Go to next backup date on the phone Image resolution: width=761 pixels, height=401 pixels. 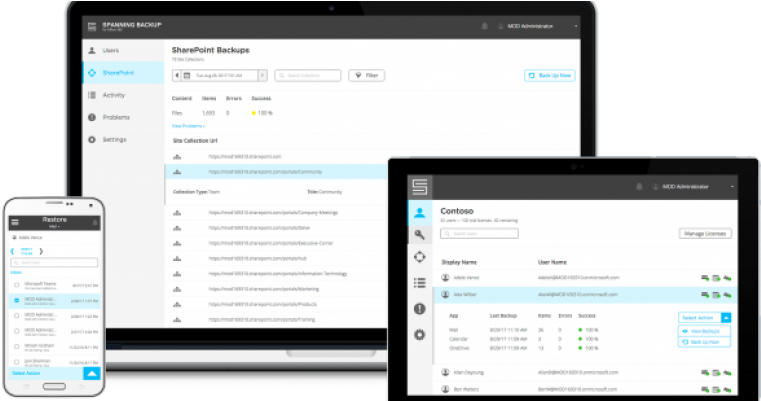[41, 251]
